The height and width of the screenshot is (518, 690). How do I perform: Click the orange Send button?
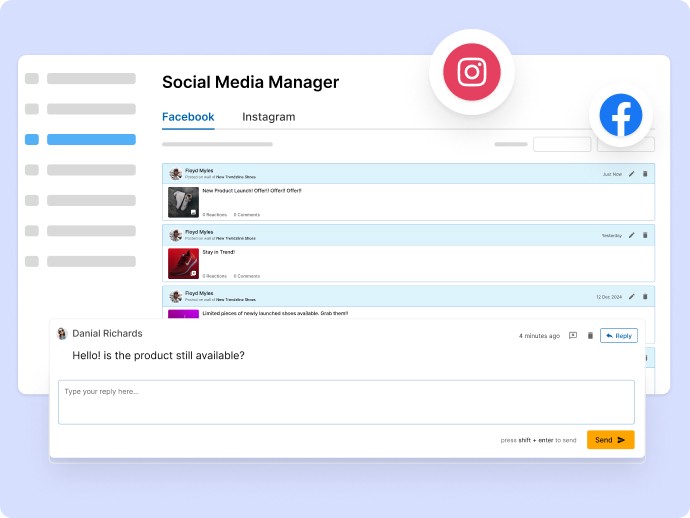point(610,440)
